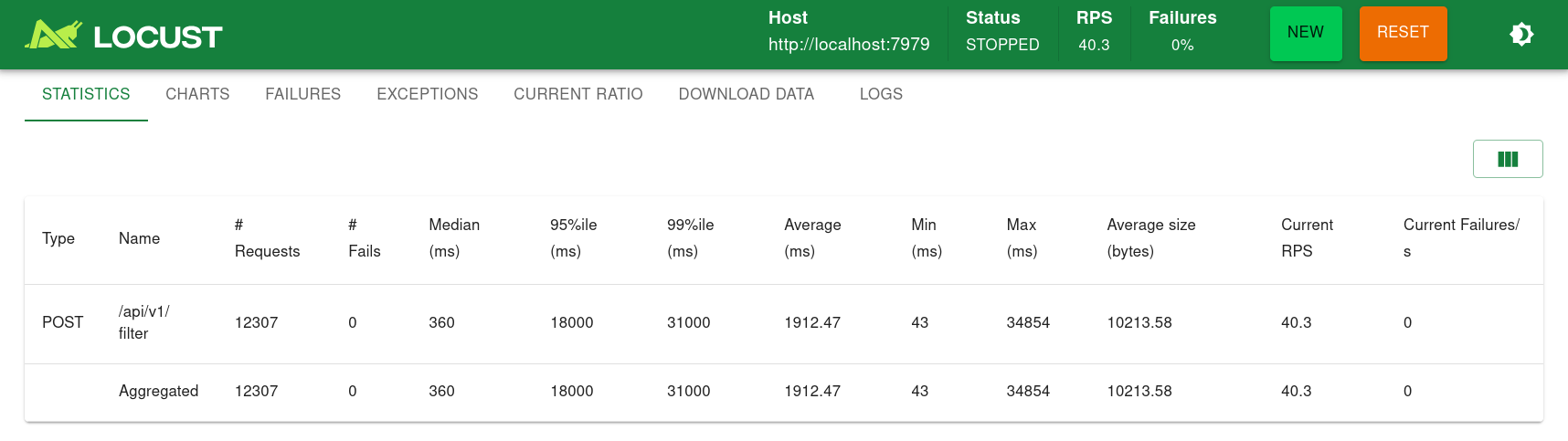
Task: Sort by the Type column header
Action: click(x=58, y=238)
